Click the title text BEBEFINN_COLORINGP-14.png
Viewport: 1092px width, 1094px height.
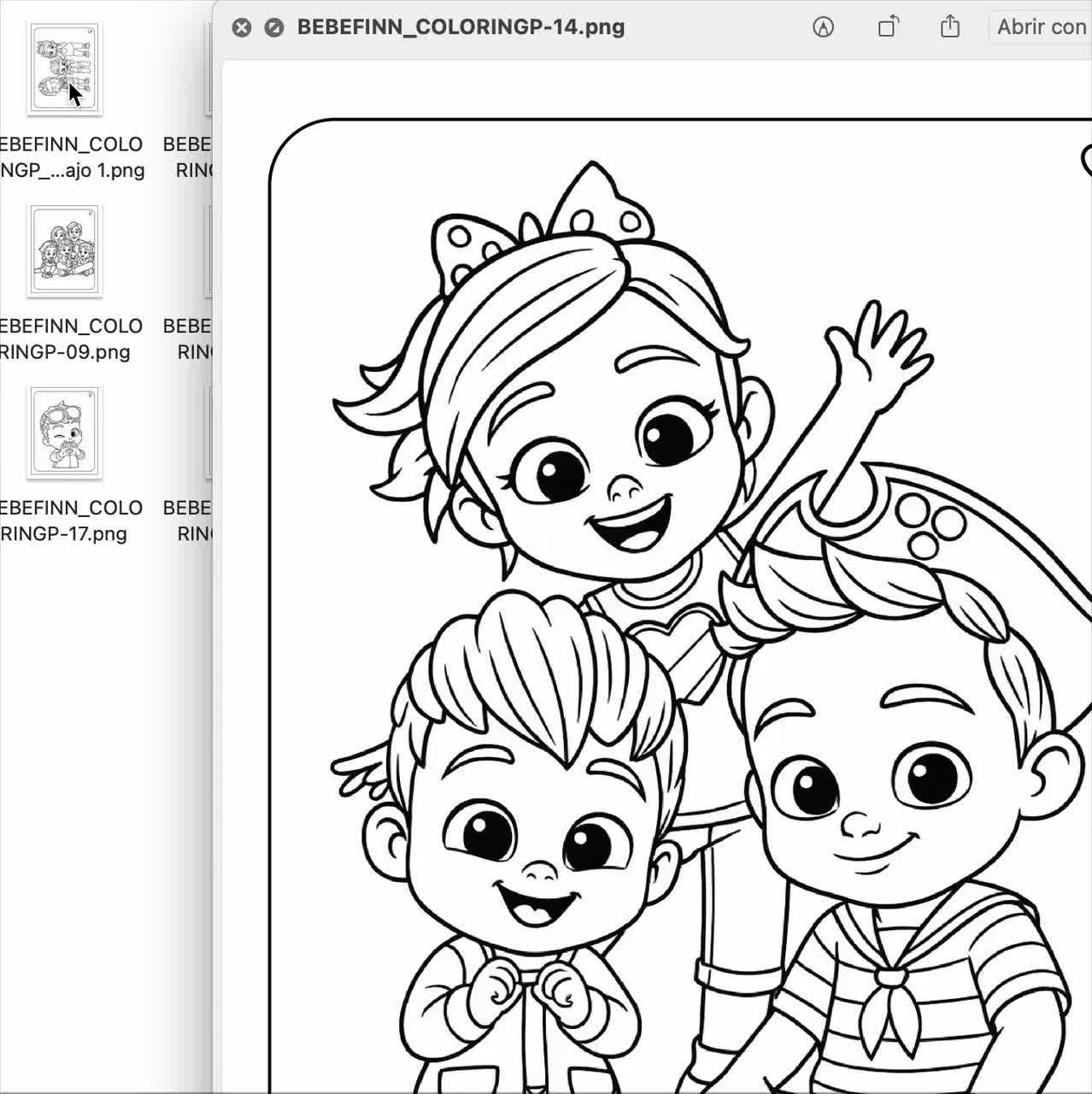[460, 27]
